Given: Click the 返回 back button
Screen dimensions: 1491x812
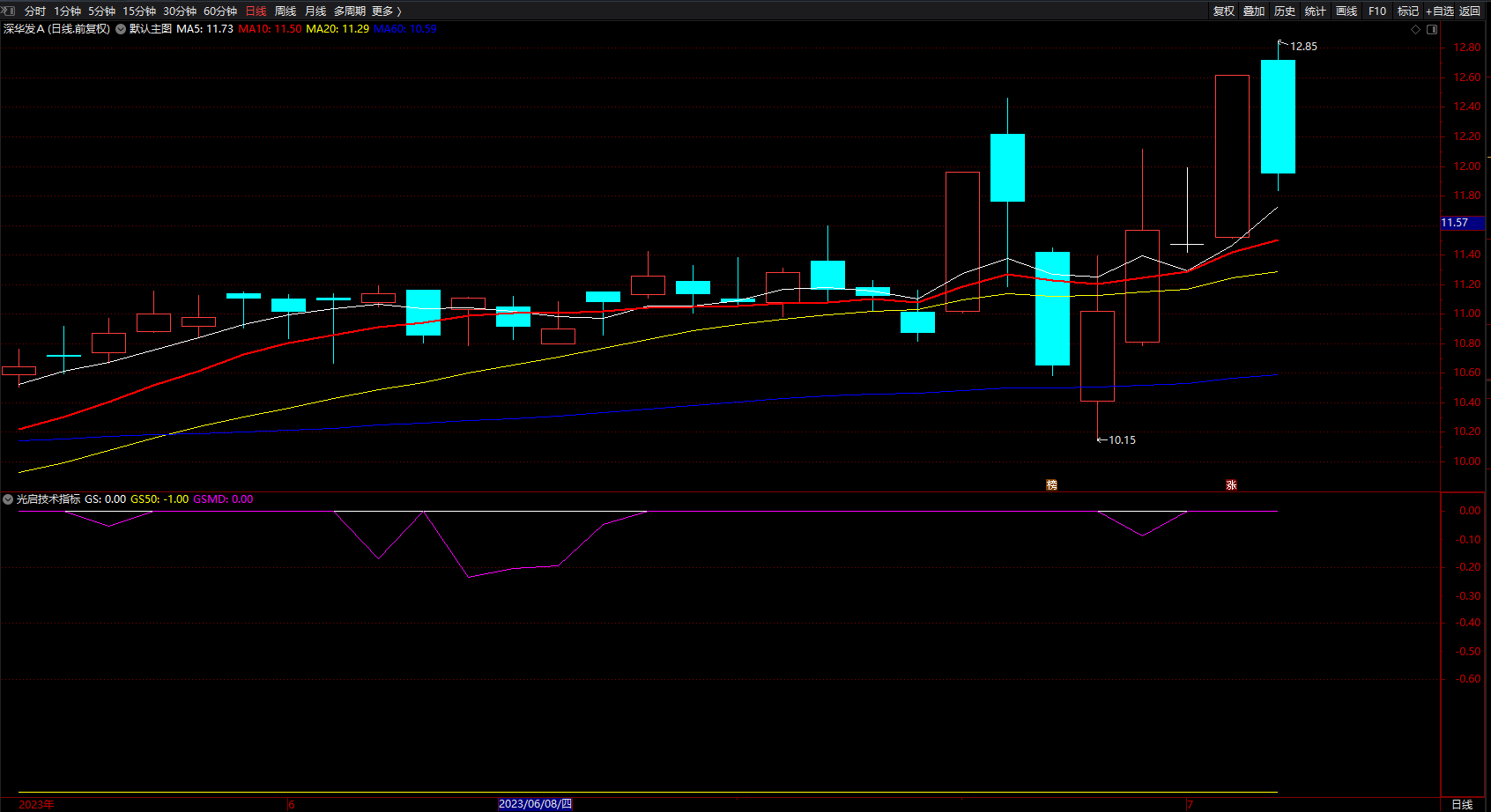Looking at the screenshot, I should click(x=1470, y=11).
